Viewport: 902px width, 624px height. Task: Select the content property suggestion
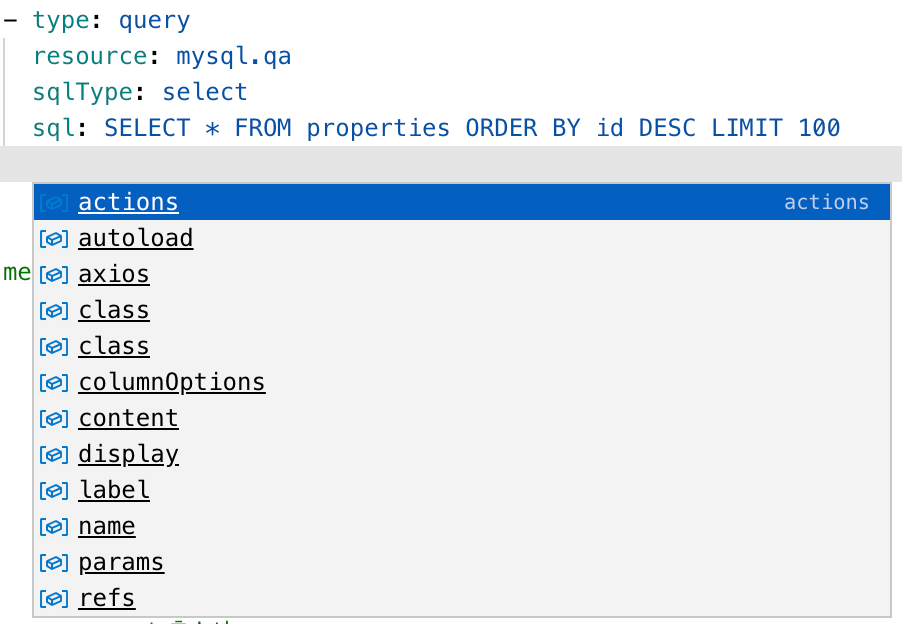coord(462,418)
